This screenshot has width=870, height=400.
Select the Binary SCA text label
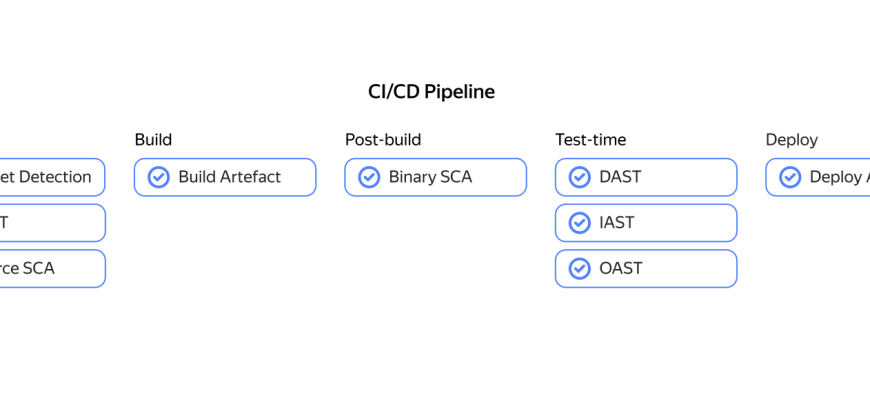point(430,177)
